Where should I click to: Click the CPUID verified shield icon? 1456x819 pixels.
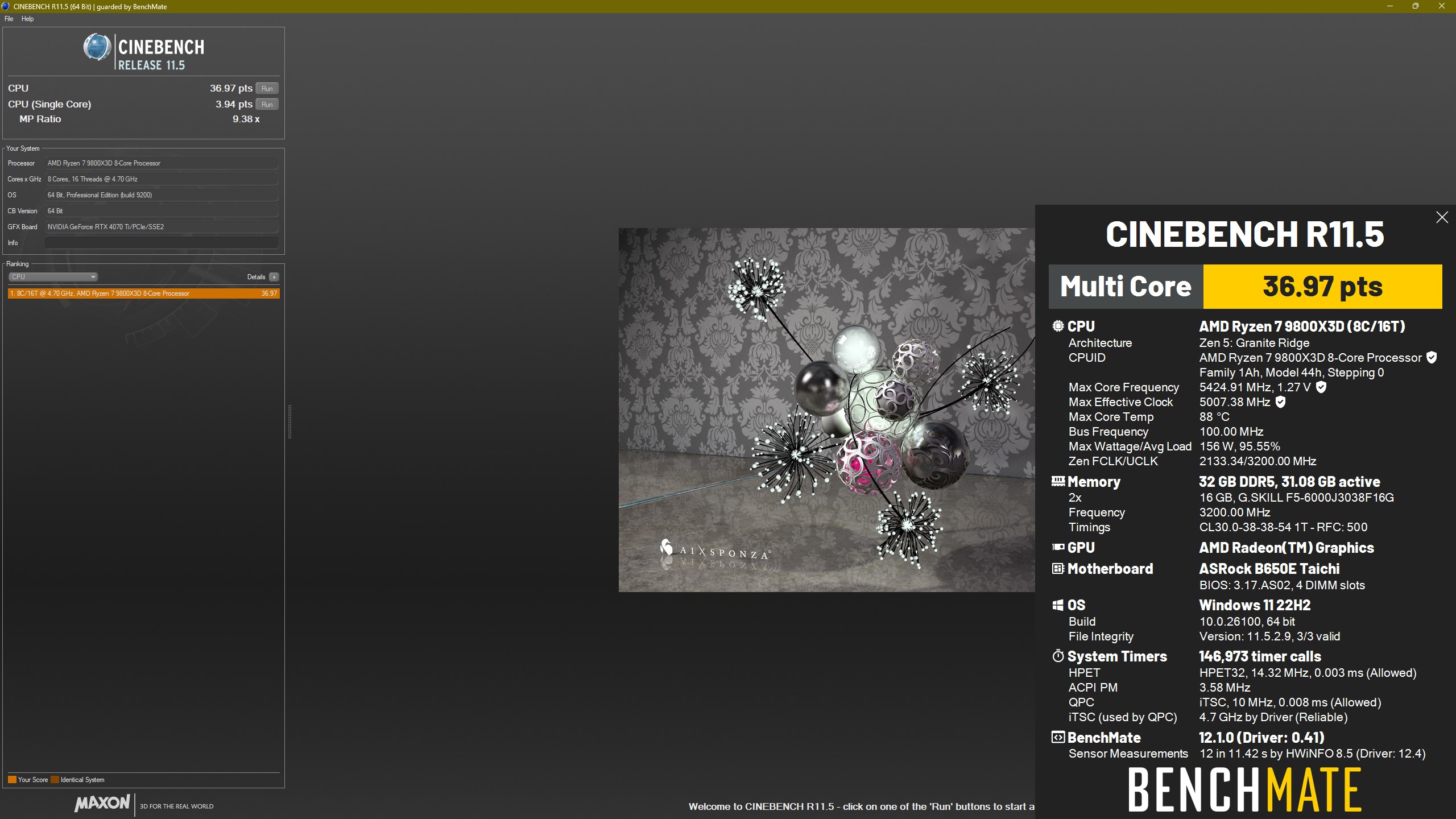(x=1432, y=358)
